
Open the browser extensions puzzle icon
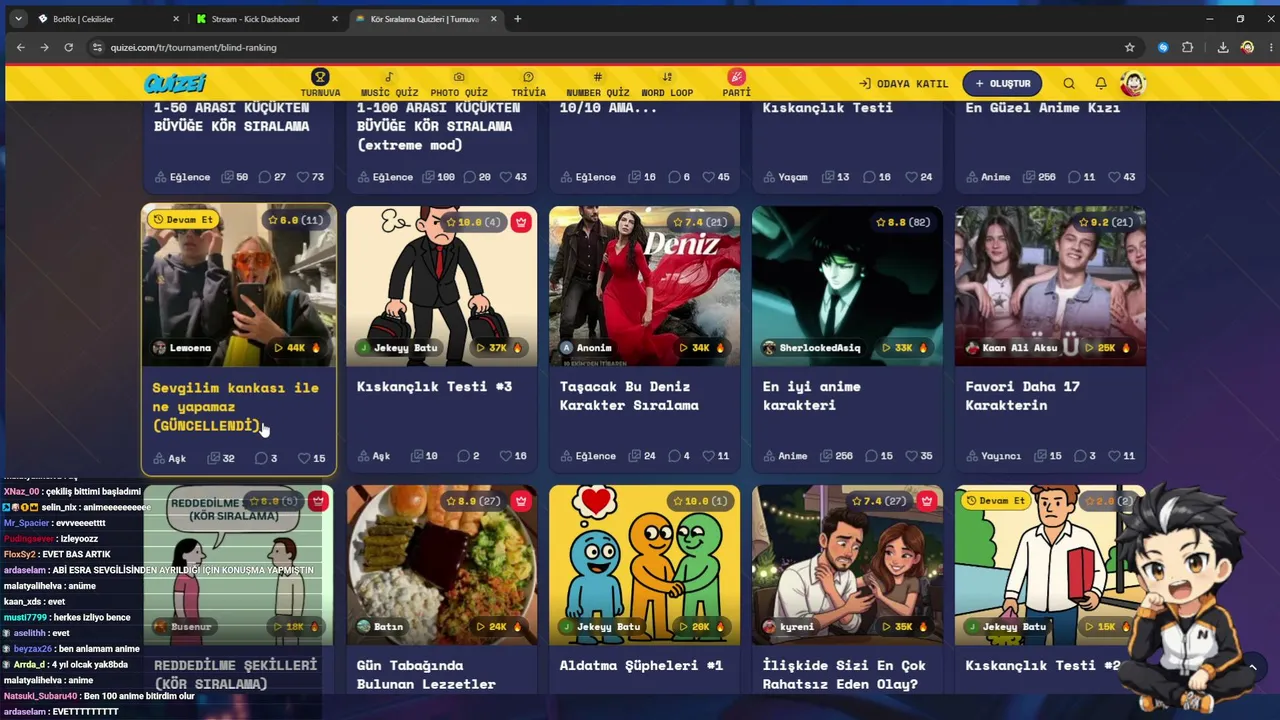[x=1188, y=47]
